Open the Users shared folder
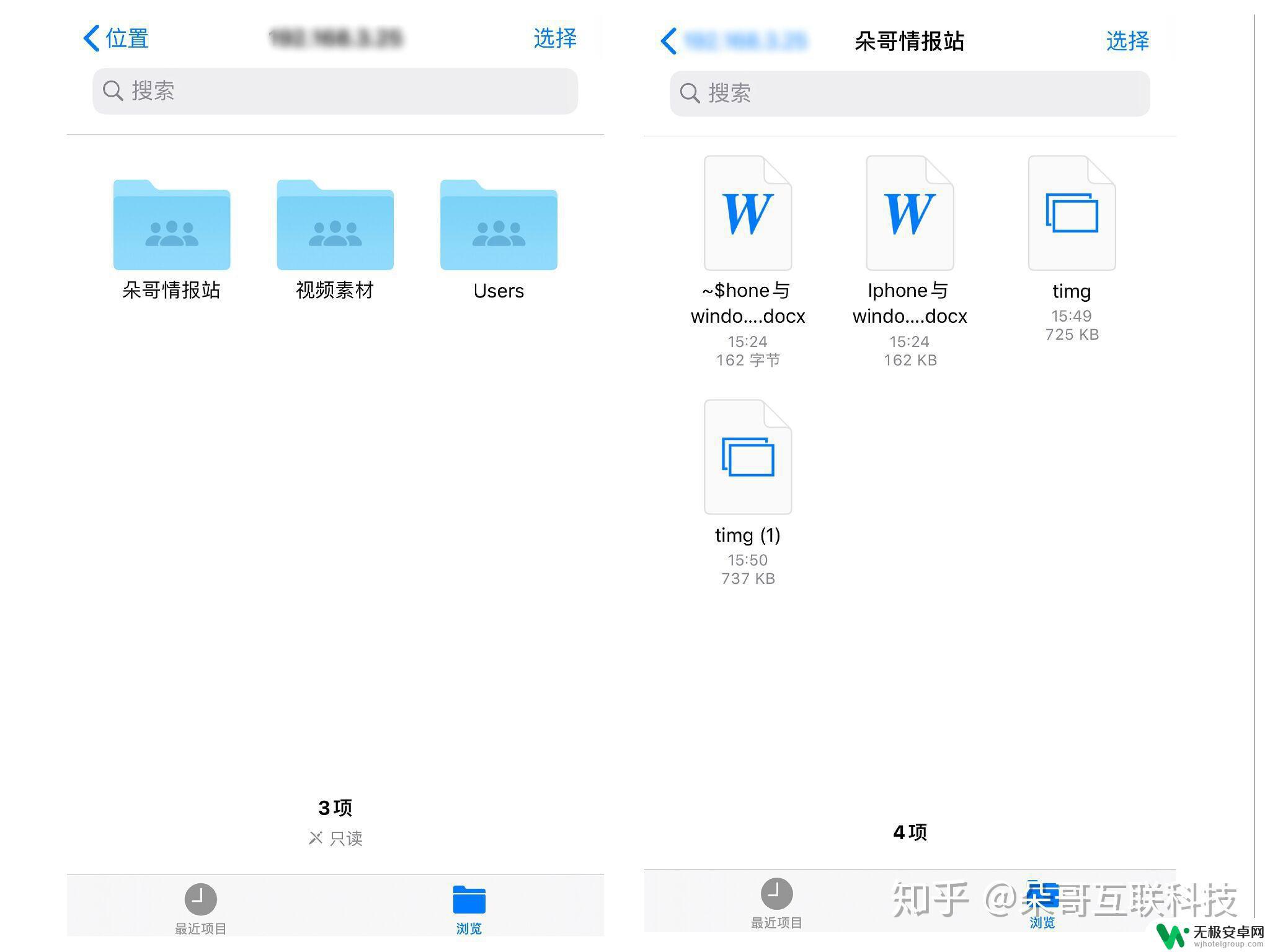 click(499, 224)
